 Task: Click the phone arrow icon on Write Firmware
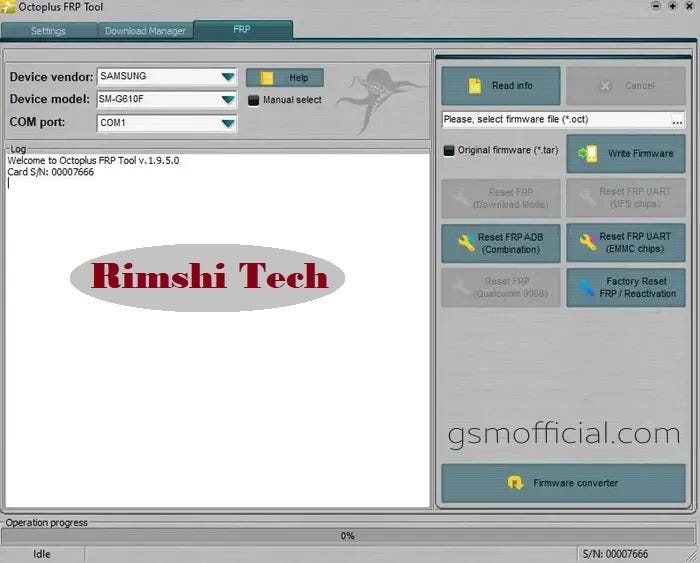(x=588, y=154)
